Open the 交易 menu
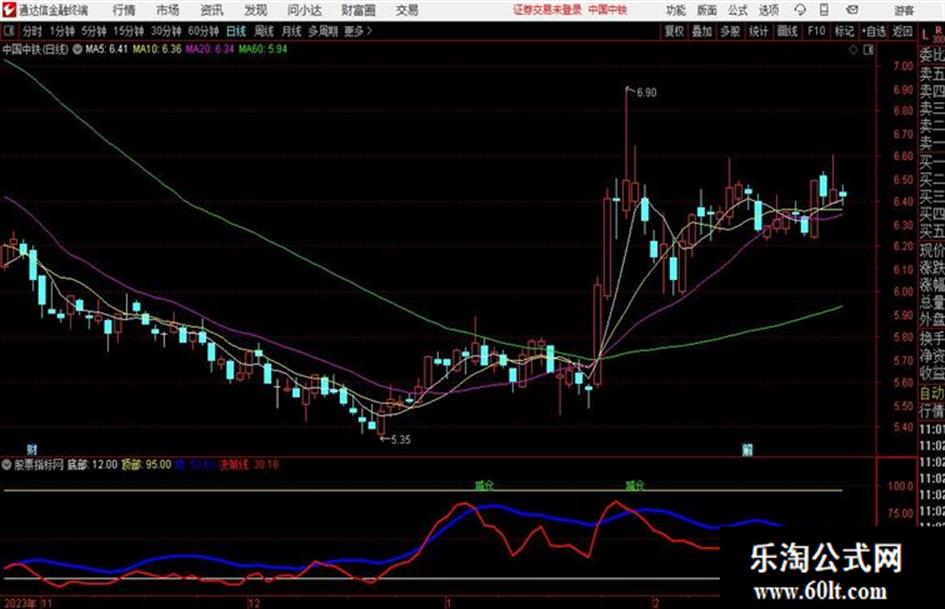The height and width of the screenshot is (609, 945). [407, 10]
